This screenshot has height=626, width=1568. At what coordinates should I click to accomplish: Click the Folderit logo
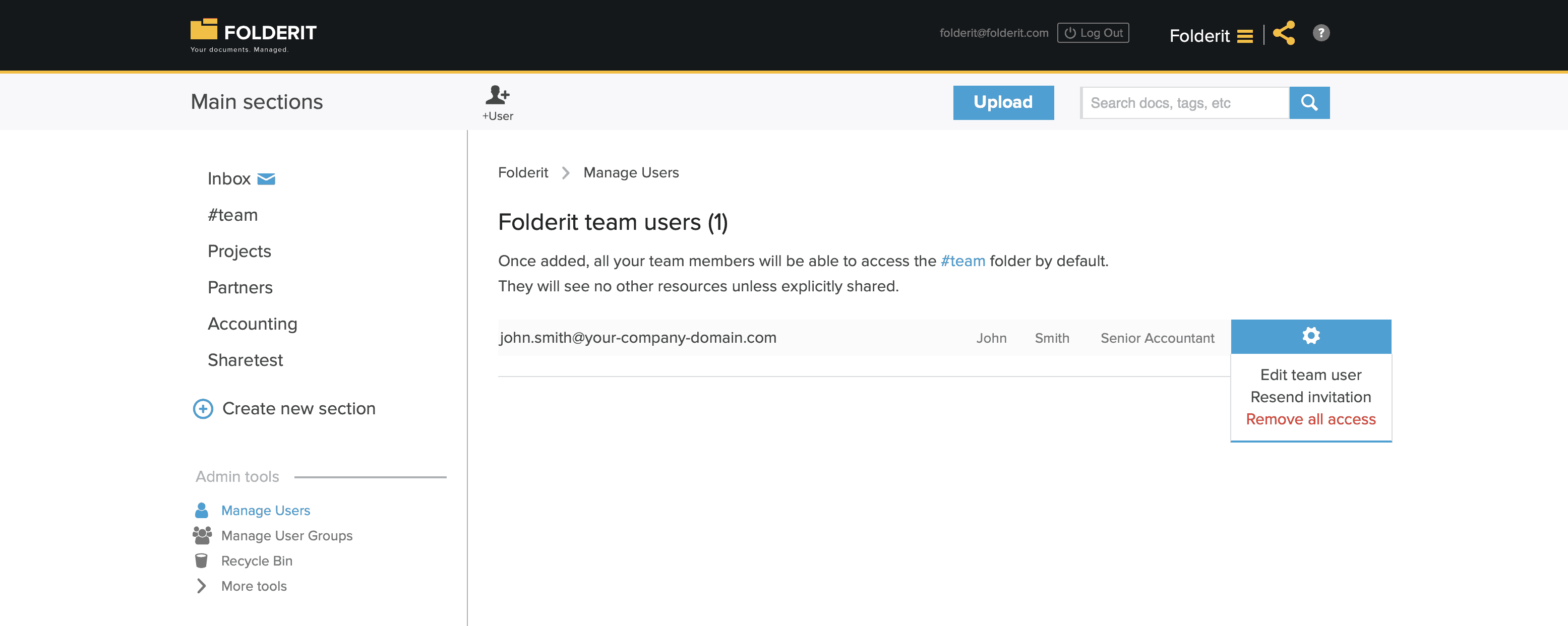pyautogui.click(x=253, y=35)
